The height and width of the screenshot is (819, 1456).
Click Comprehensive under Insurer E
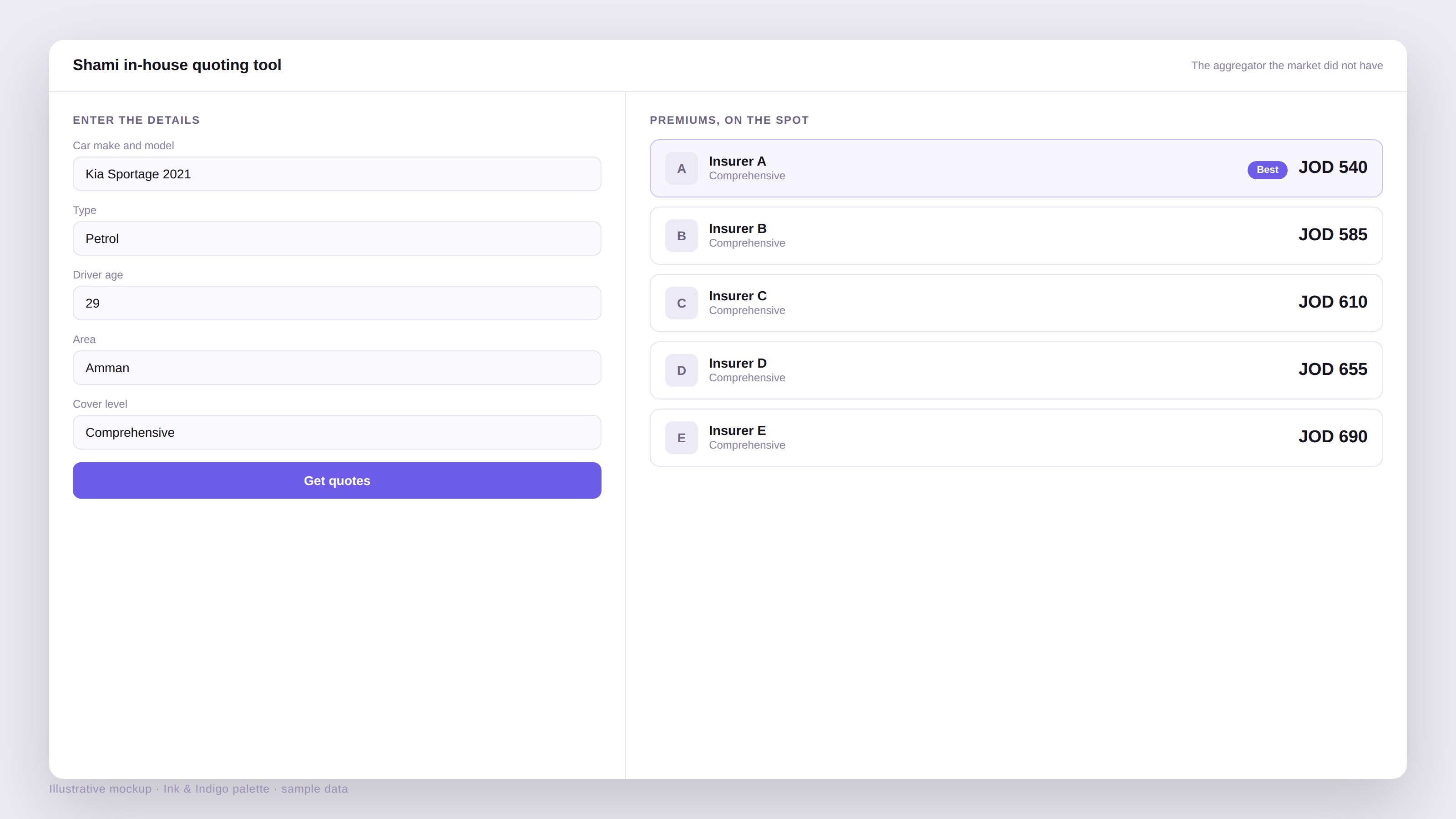[x=747, y=445]
